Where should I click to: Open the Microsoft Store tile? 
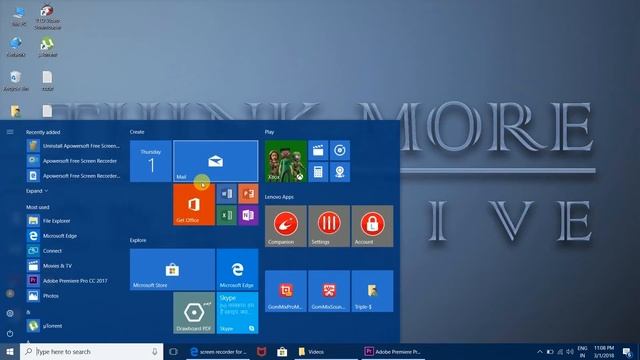click(172, 269)
